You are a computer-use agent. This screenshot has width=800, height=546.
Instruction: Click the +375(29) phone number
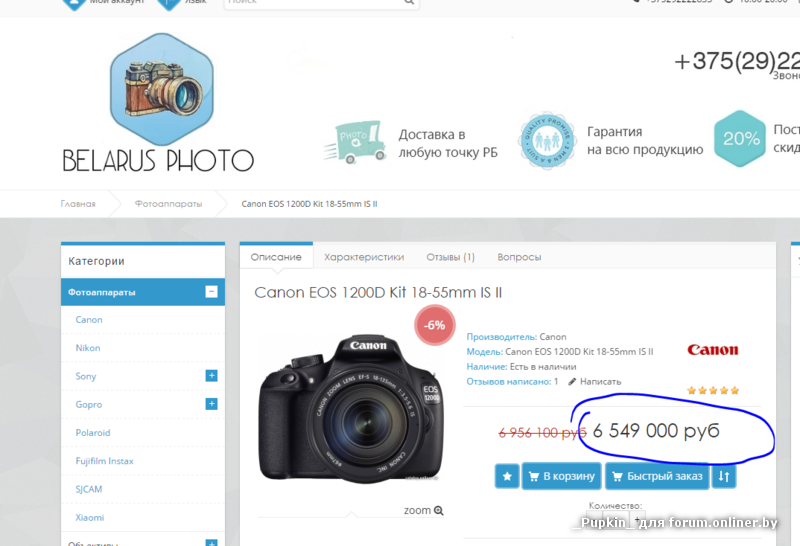(x=737, y=62)
